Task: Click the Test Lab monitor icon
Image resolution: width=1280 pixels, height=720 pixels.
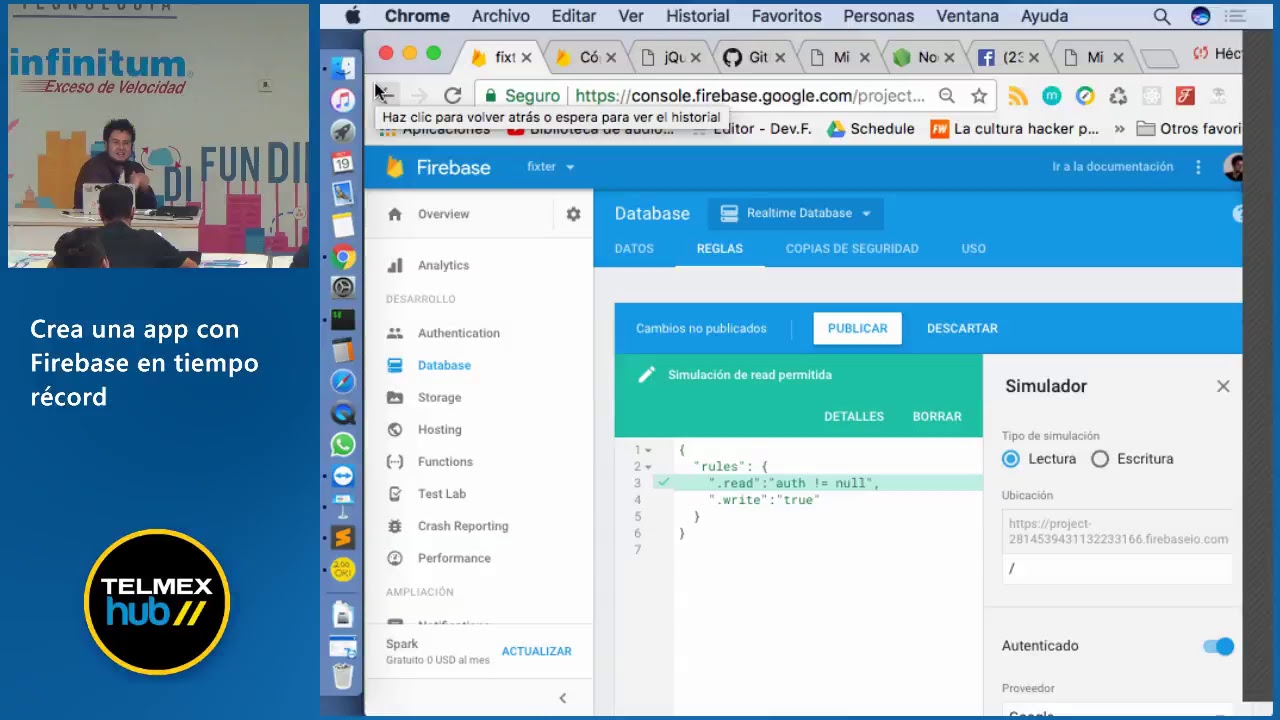Action: (x=395, y=493)
